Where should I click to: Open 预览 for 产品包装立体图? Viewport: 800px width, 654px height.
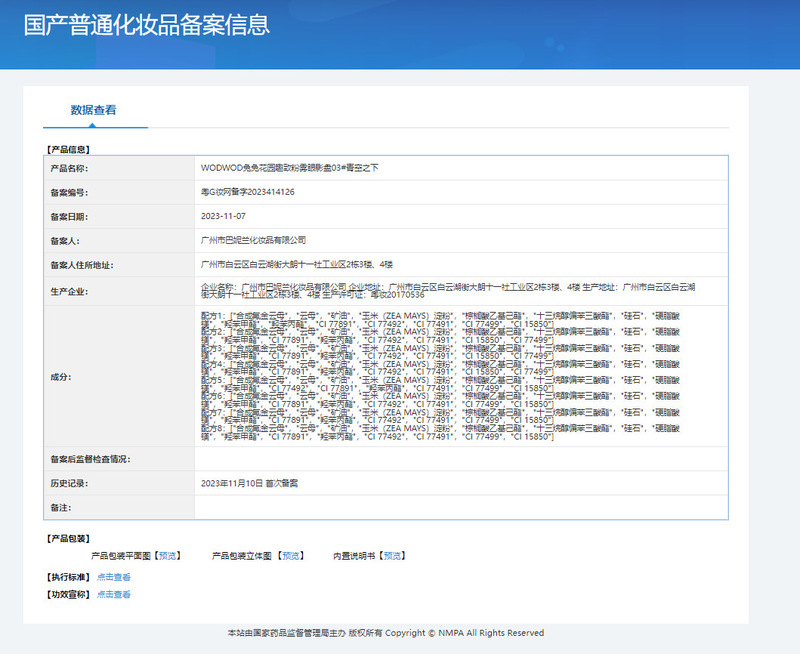click(x=290, y=556)
